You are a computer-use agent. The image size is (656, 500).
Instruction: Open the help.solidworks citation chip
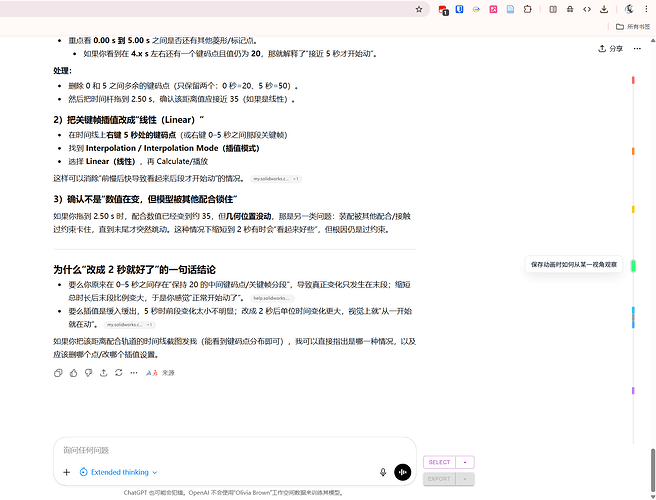tap(272, 298)
